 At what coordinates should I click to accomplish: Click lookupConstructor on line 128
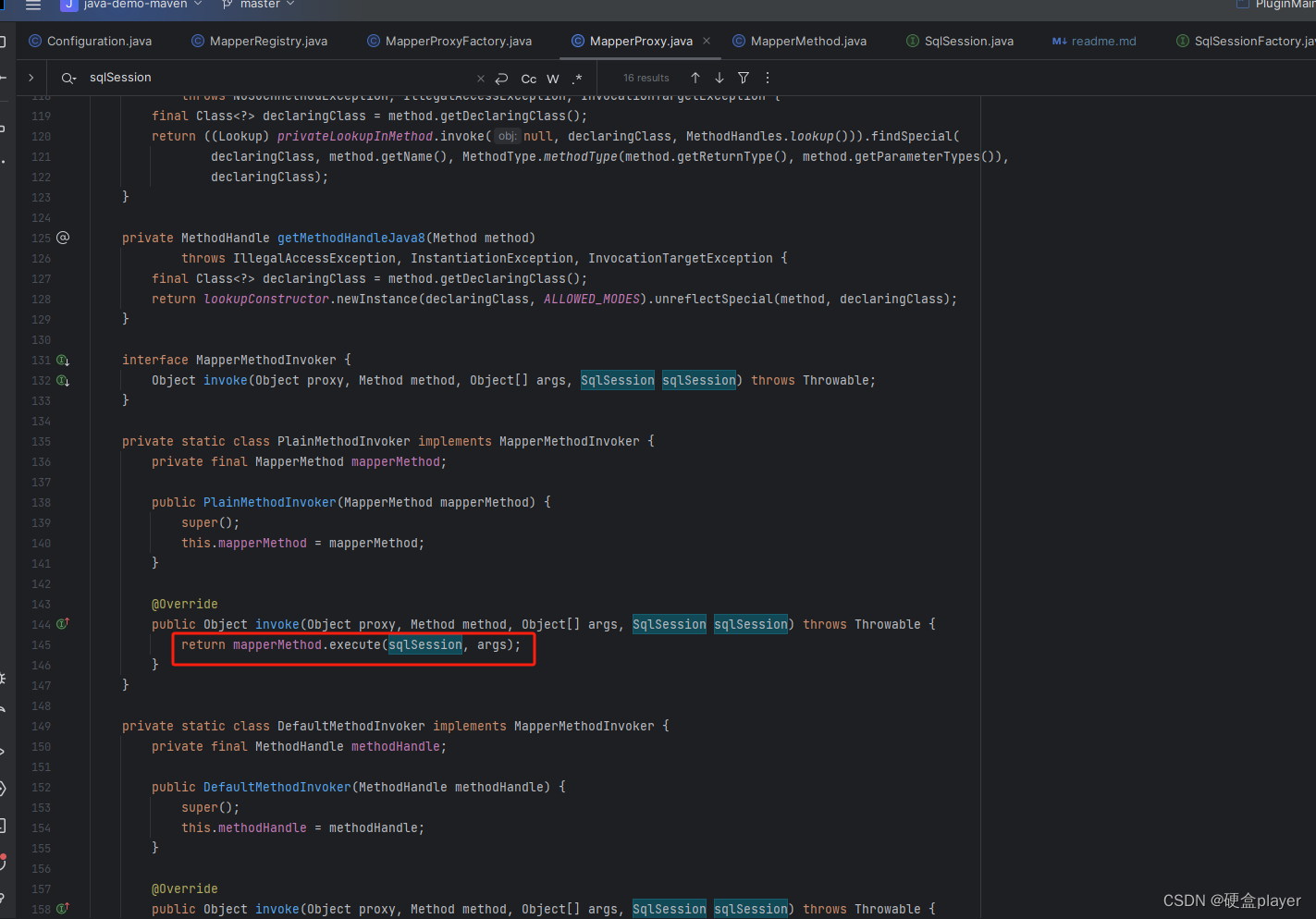[266, 299]
